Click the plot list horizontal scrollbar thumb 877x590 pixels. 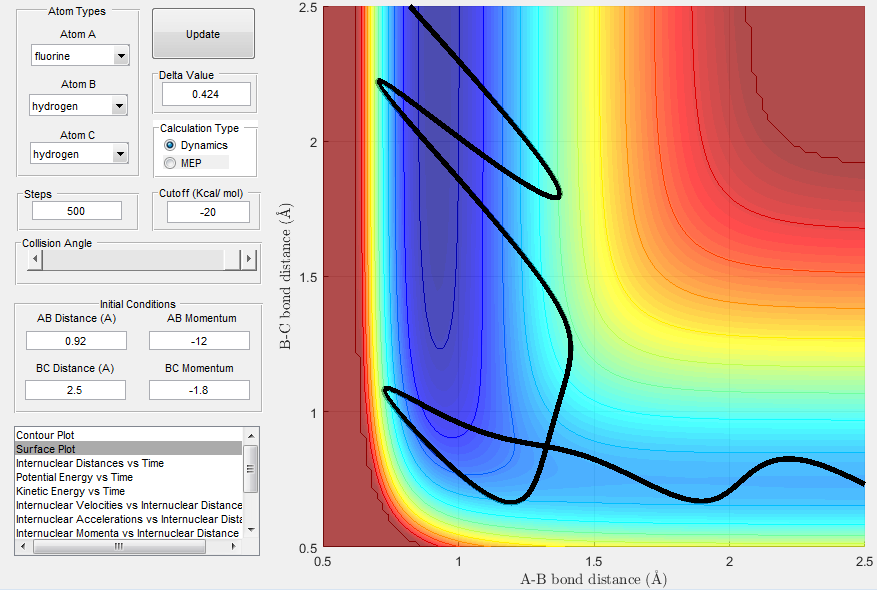(119, 546)
